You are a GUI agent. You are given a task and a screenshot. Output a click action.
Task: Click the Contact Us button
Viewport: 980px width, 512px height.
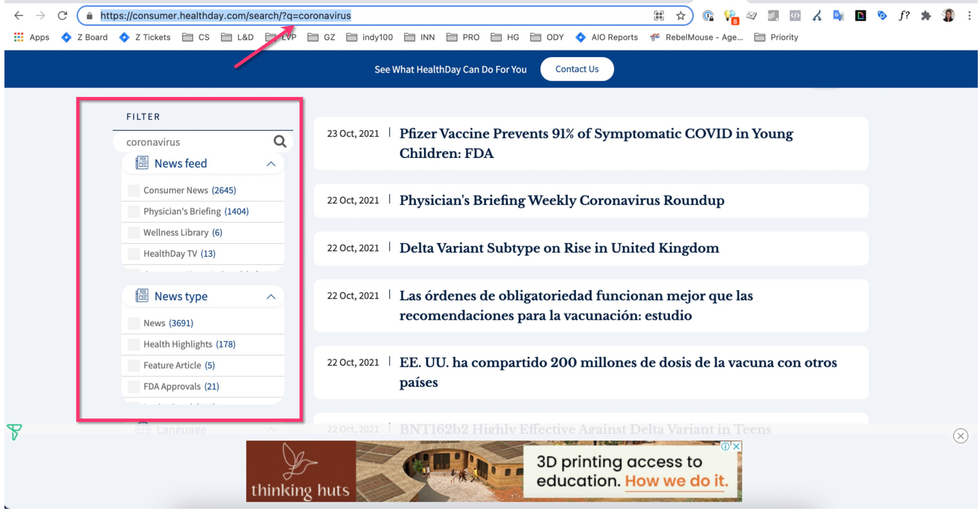[577, 69]
